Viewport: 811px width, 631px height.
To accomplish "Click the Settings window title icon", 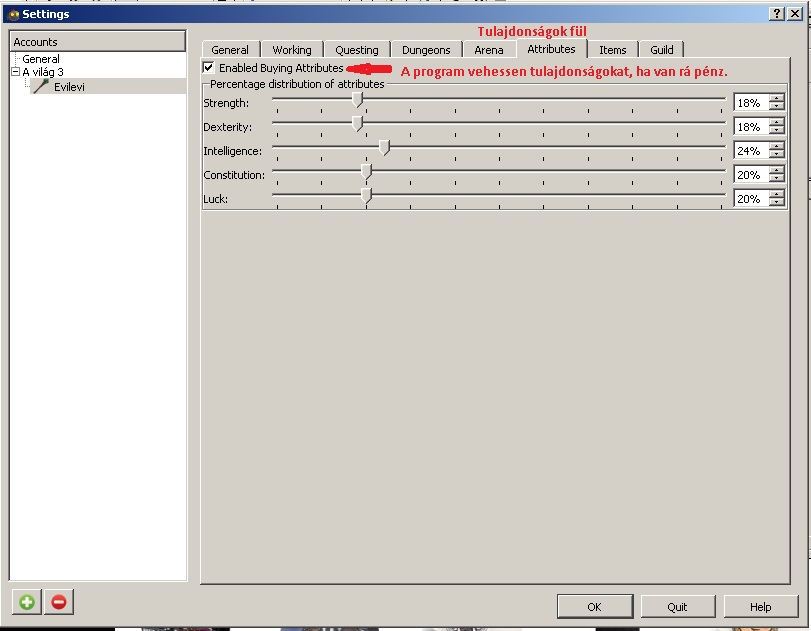I will coord(13,14).
